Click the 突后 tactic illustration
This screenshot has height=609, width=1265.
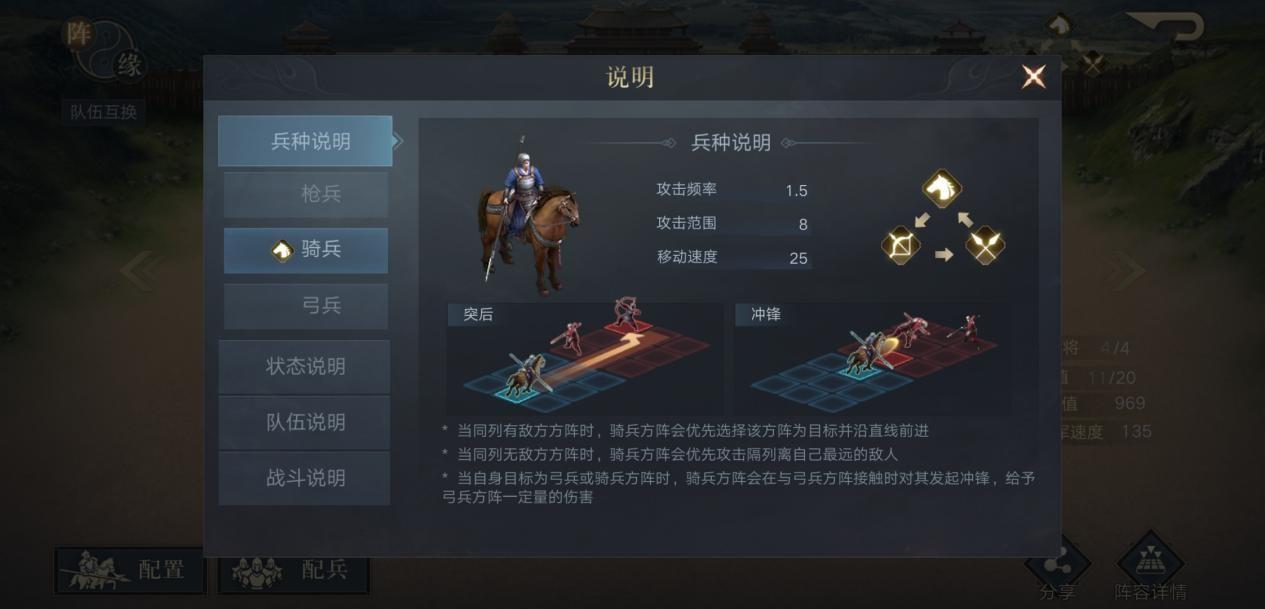click(584, 359)
